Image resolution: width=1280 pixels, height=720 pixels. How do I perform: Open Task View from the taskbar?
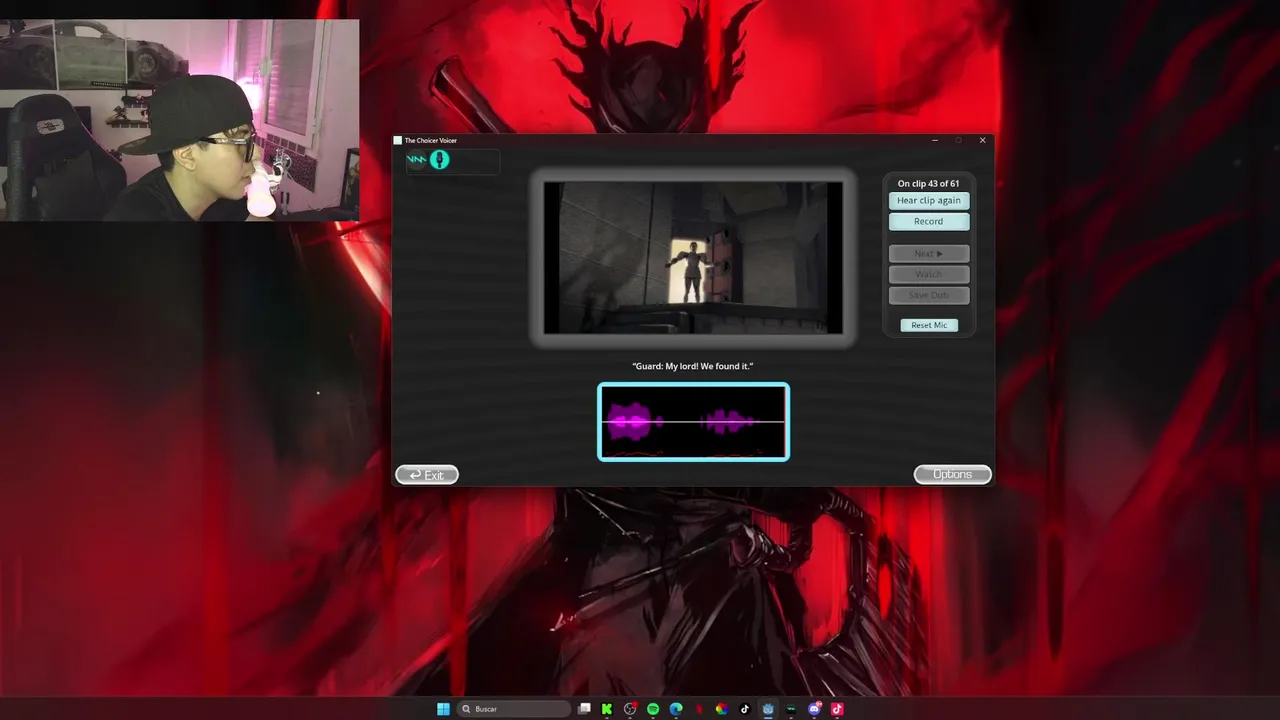(584, 709)
